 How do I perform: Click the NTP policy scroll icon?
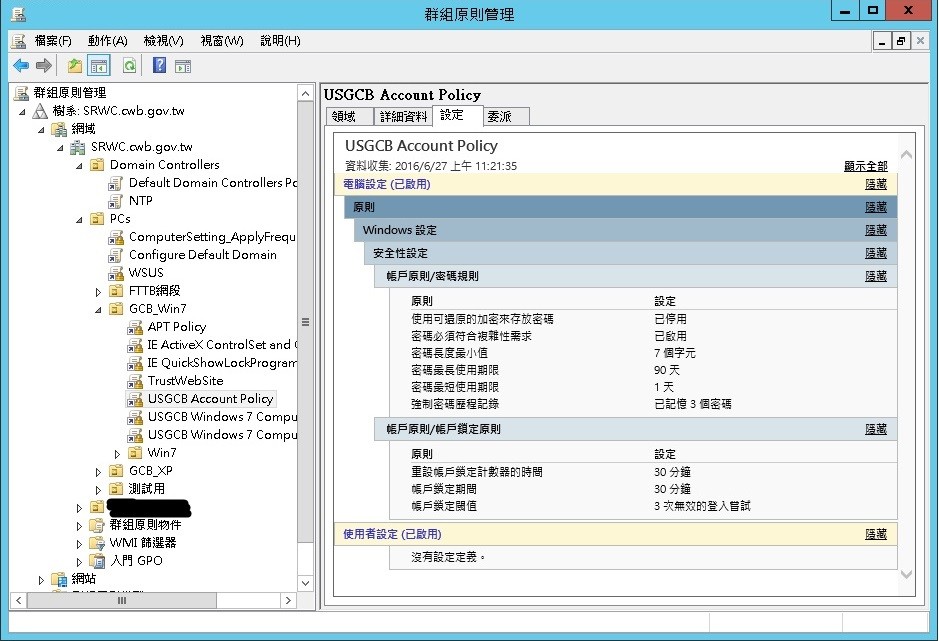tap(116, 201)
